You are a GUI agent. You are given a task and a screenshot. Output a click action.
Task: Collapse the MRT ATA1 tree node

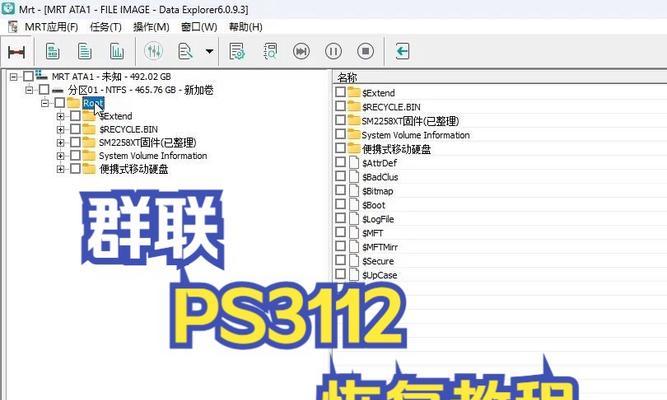pos(14,77)
